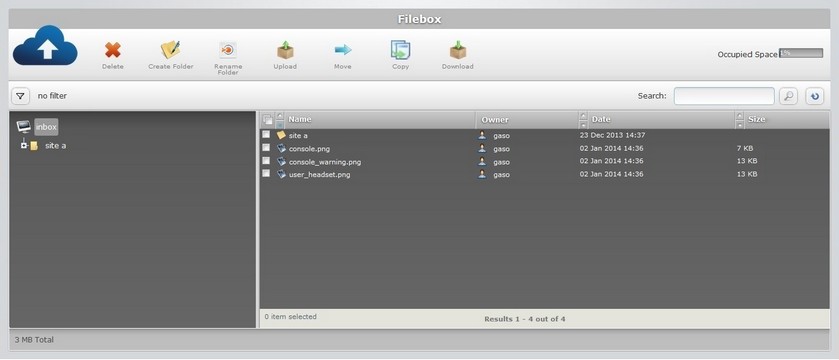Click the site a name in file list

pos(298,136)
